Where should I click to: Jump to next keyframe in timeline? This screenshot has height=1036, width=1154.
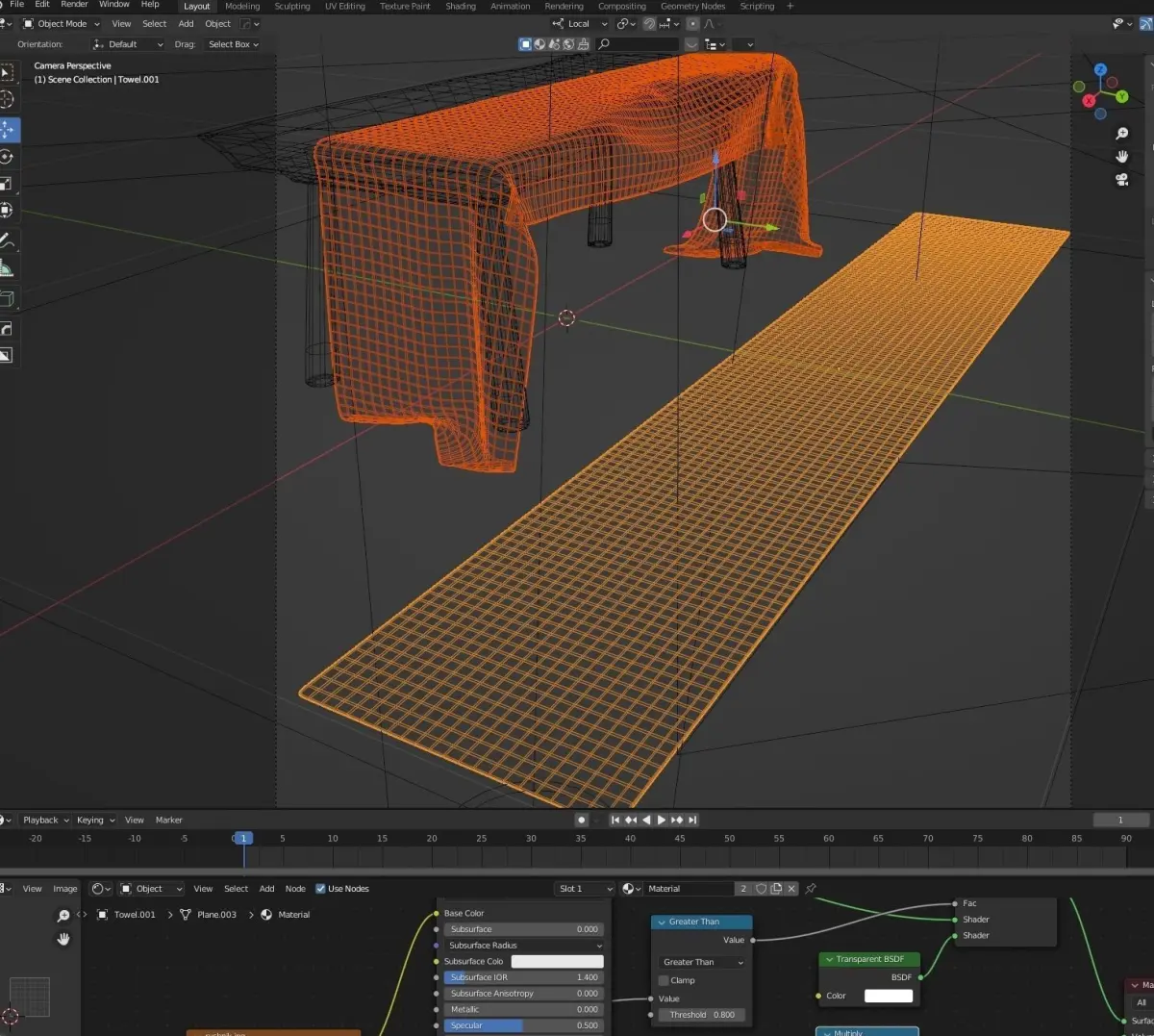[x=677, y=820]
